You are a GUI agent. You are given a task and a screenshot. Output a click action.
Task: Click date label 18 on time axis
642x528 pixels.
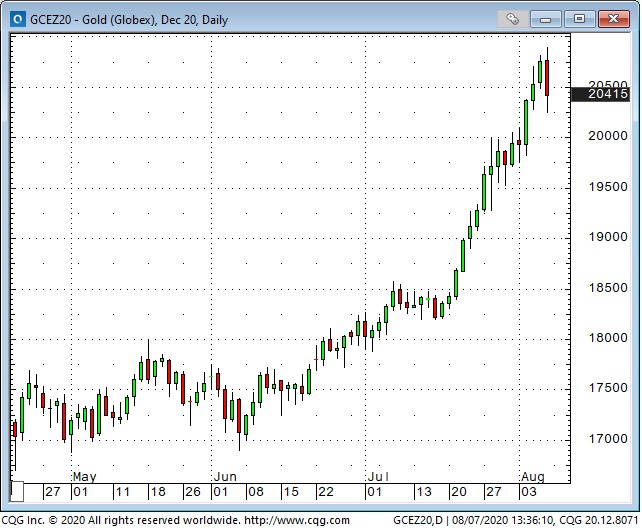(x=158, y=492)
